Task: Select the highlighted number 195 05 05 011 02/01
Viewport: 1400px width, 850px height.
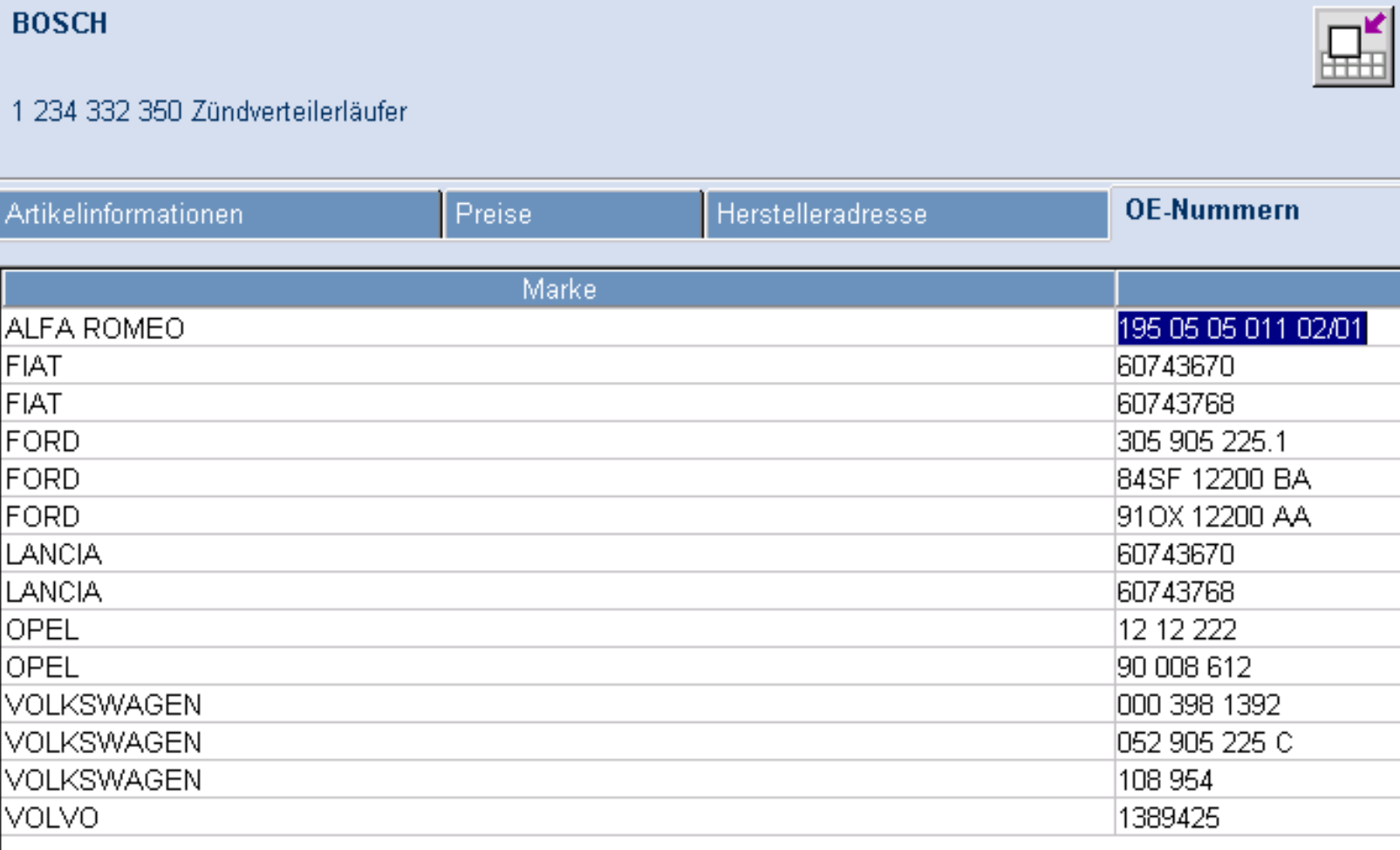Action: click(1241, 329)
